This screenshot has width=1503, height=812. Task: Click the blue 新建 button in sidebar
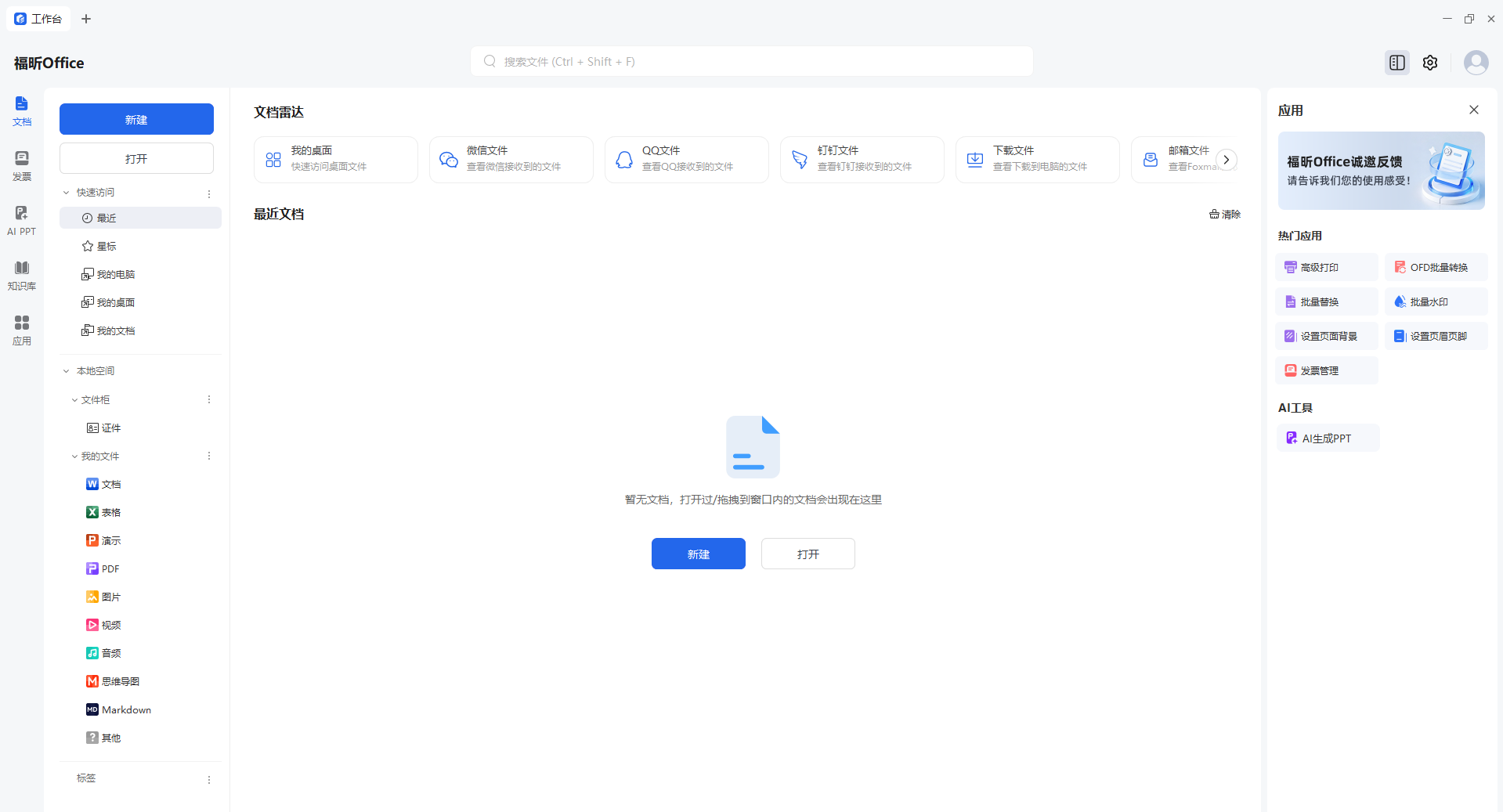pyautogui.click(x=136, y=119)
